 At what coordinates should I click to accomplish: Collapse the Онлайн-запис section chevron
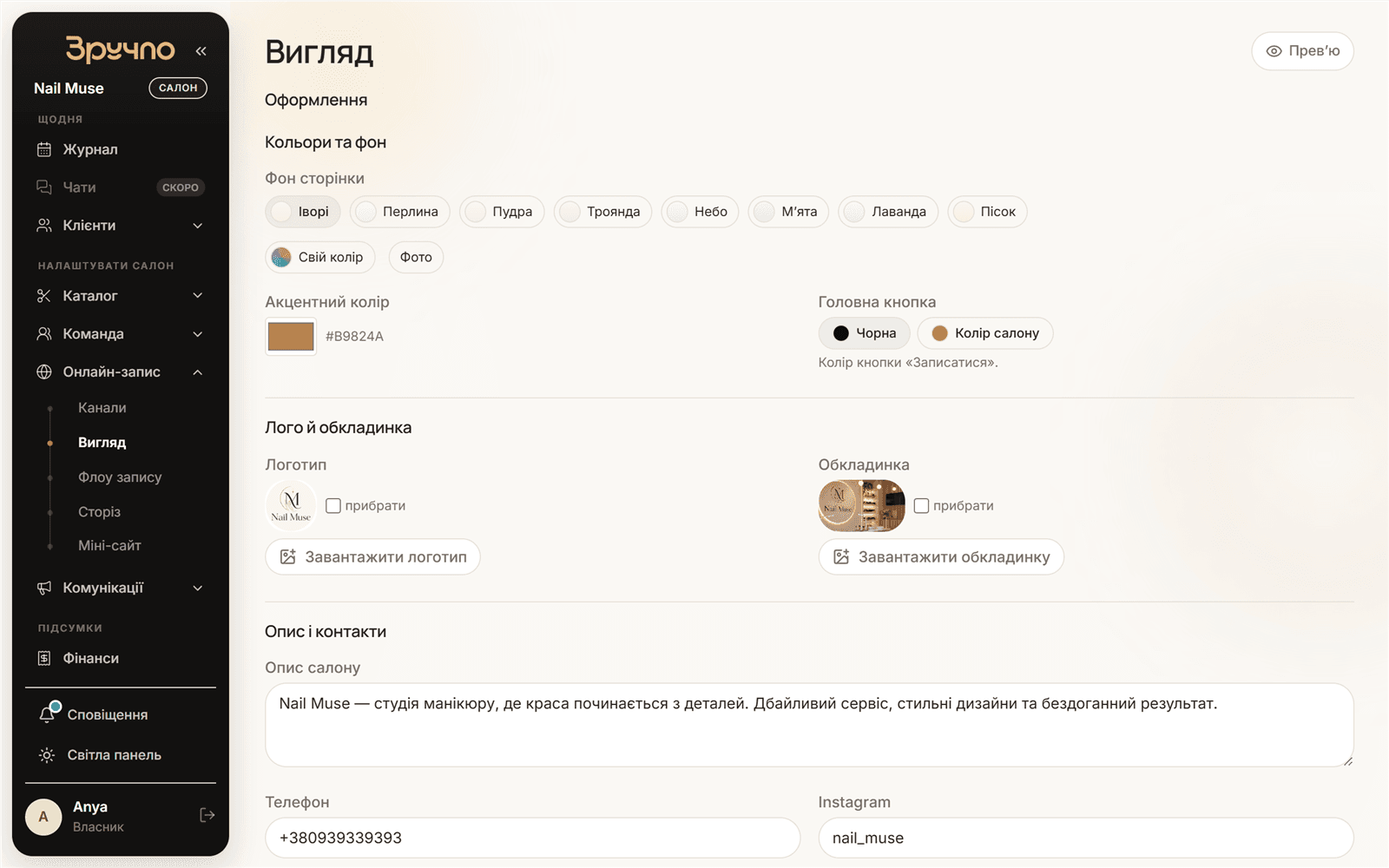coord(198,372)
